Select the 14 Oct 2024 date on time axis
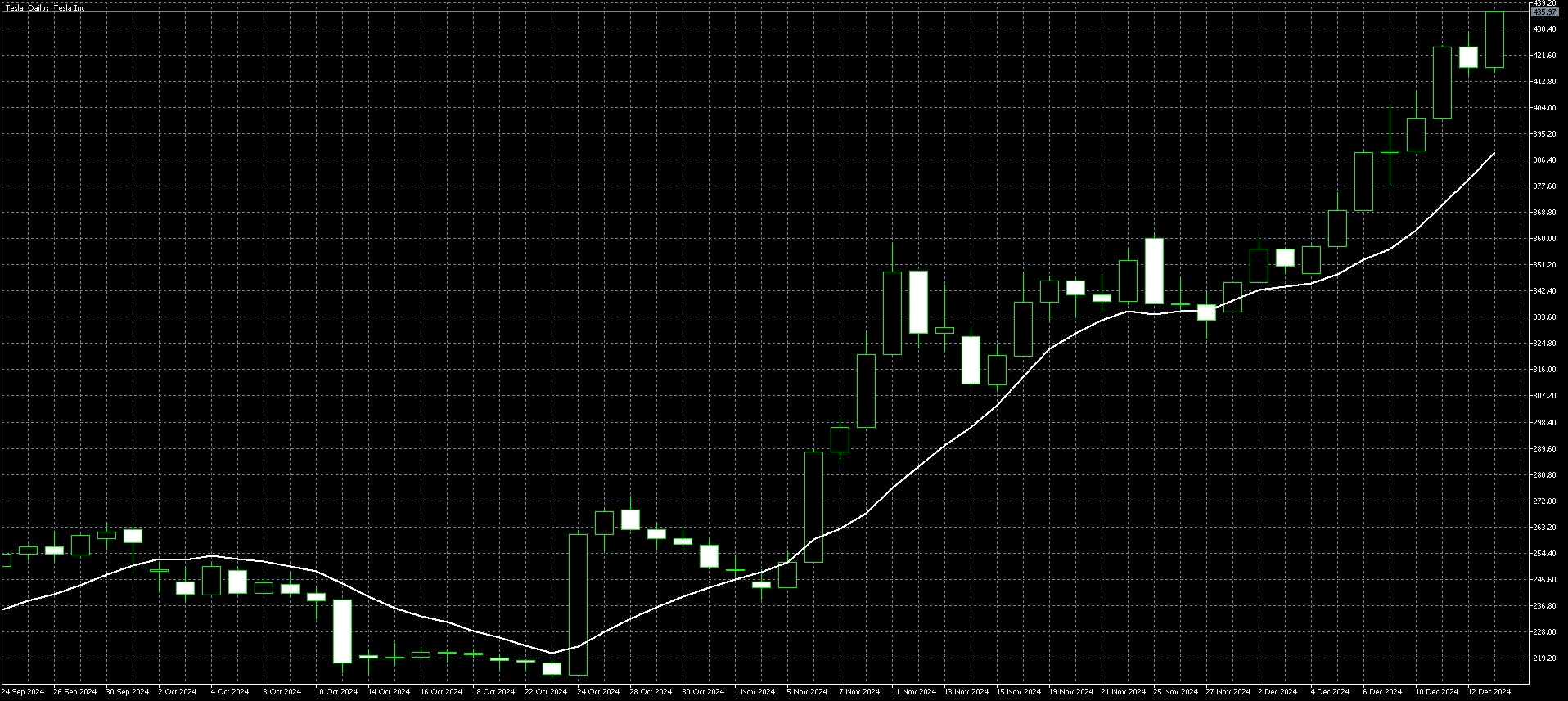 click(x=389, y=692)
